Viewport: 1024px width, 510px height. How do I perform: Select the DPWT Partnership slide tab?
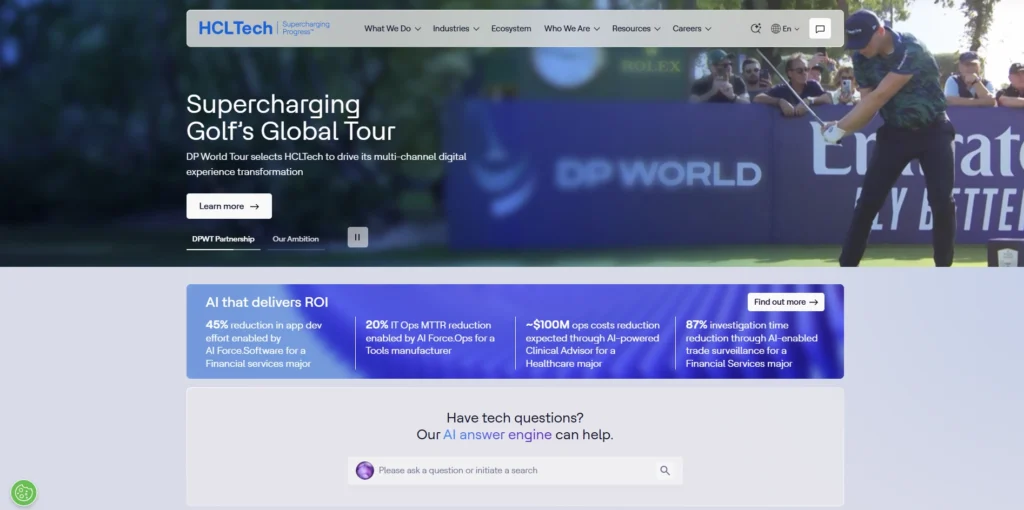point(223,239)
